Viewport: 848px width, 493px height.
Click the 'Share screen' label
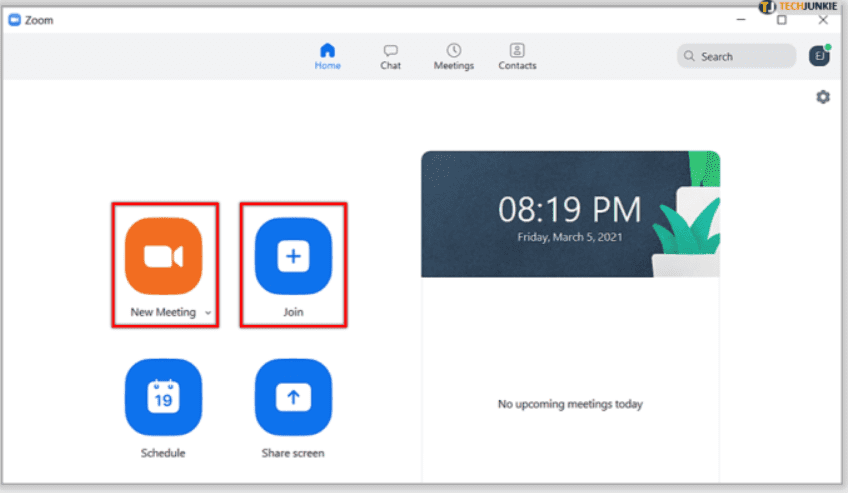293,453
